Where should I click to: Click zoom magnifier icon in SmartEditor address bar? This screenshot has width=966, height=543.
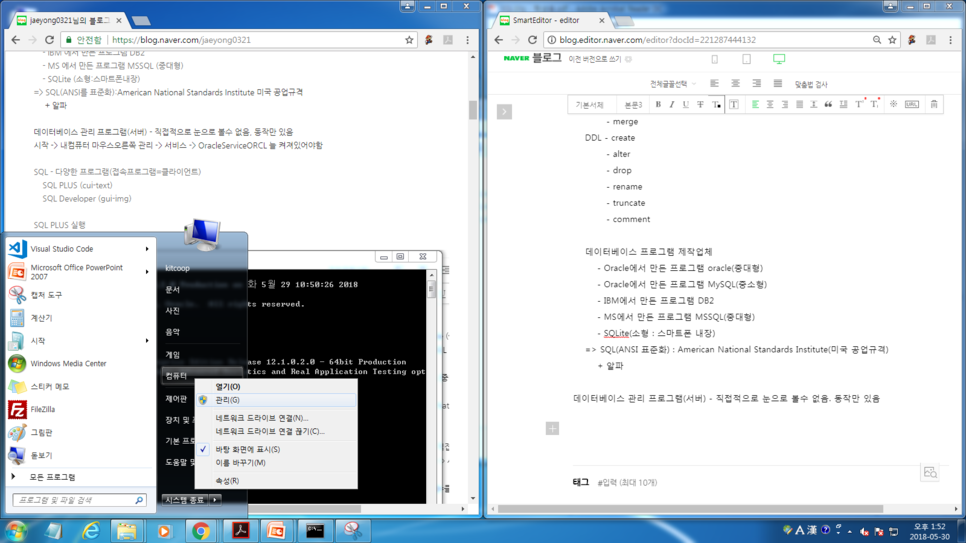click(877, 40)
